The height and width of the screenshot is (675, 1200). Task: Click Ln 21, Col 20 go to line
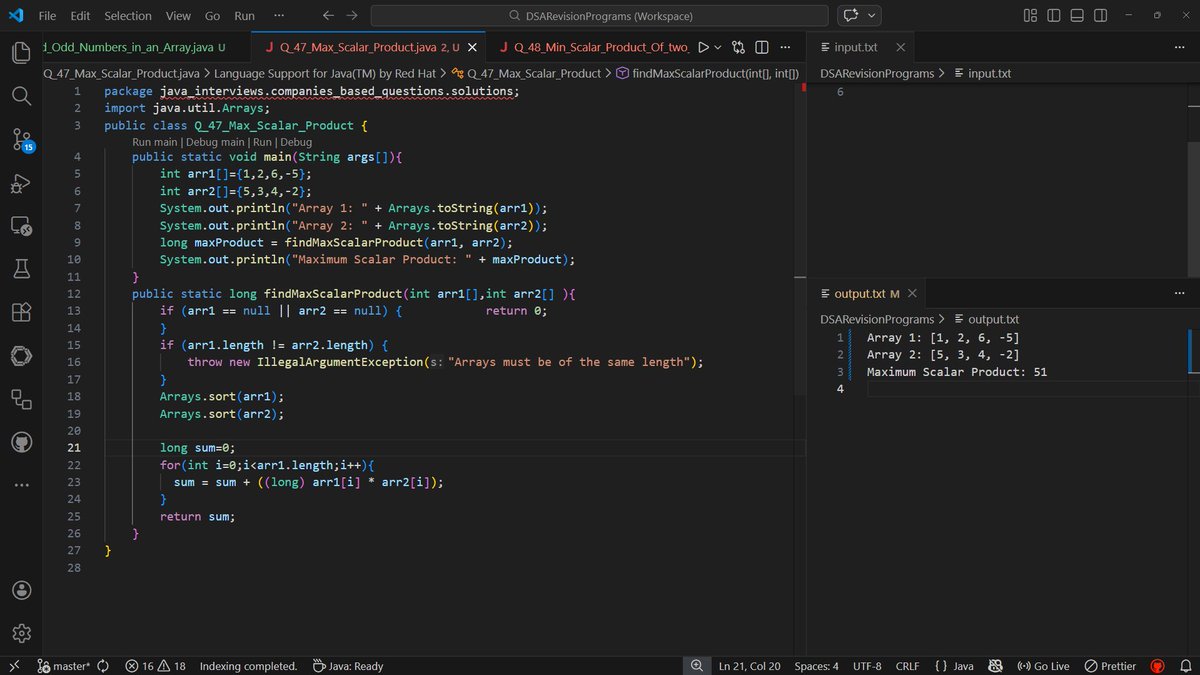tap(749, 666)
